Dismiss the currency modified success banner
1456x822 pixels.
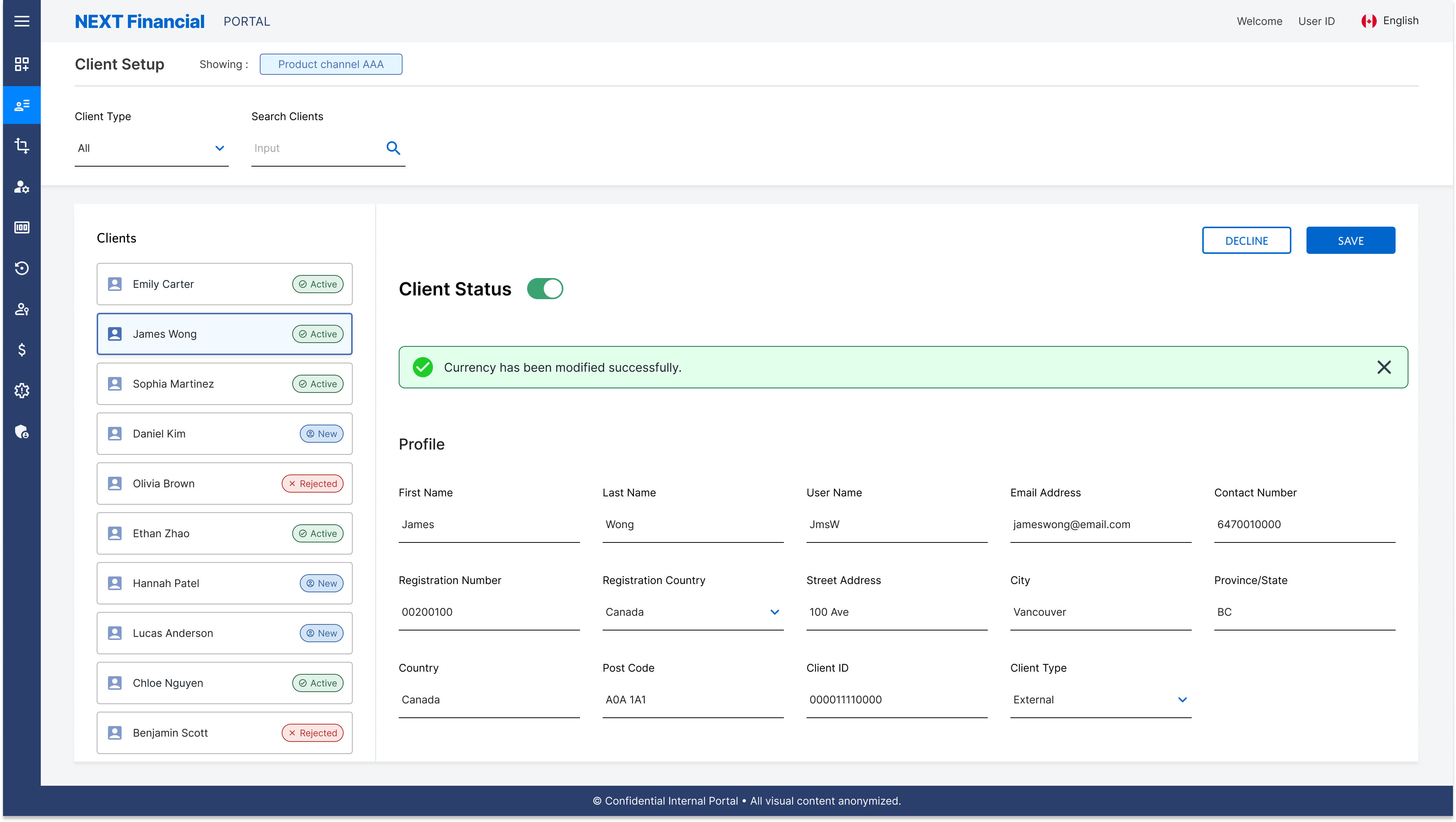pos(1385,367)
